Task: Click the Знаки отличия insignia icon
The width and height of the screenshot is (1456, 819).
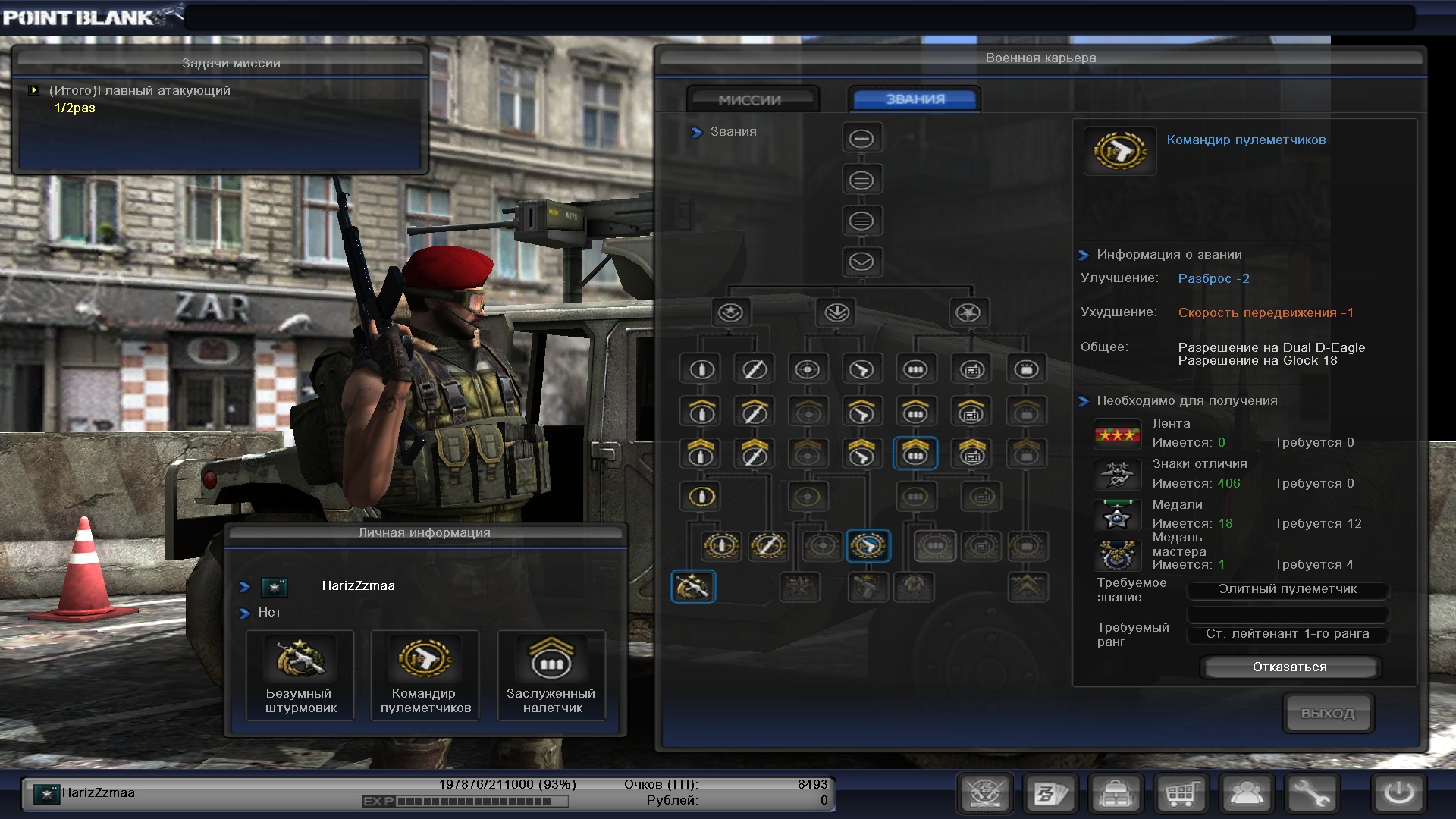Action: tap(1117, 475)
